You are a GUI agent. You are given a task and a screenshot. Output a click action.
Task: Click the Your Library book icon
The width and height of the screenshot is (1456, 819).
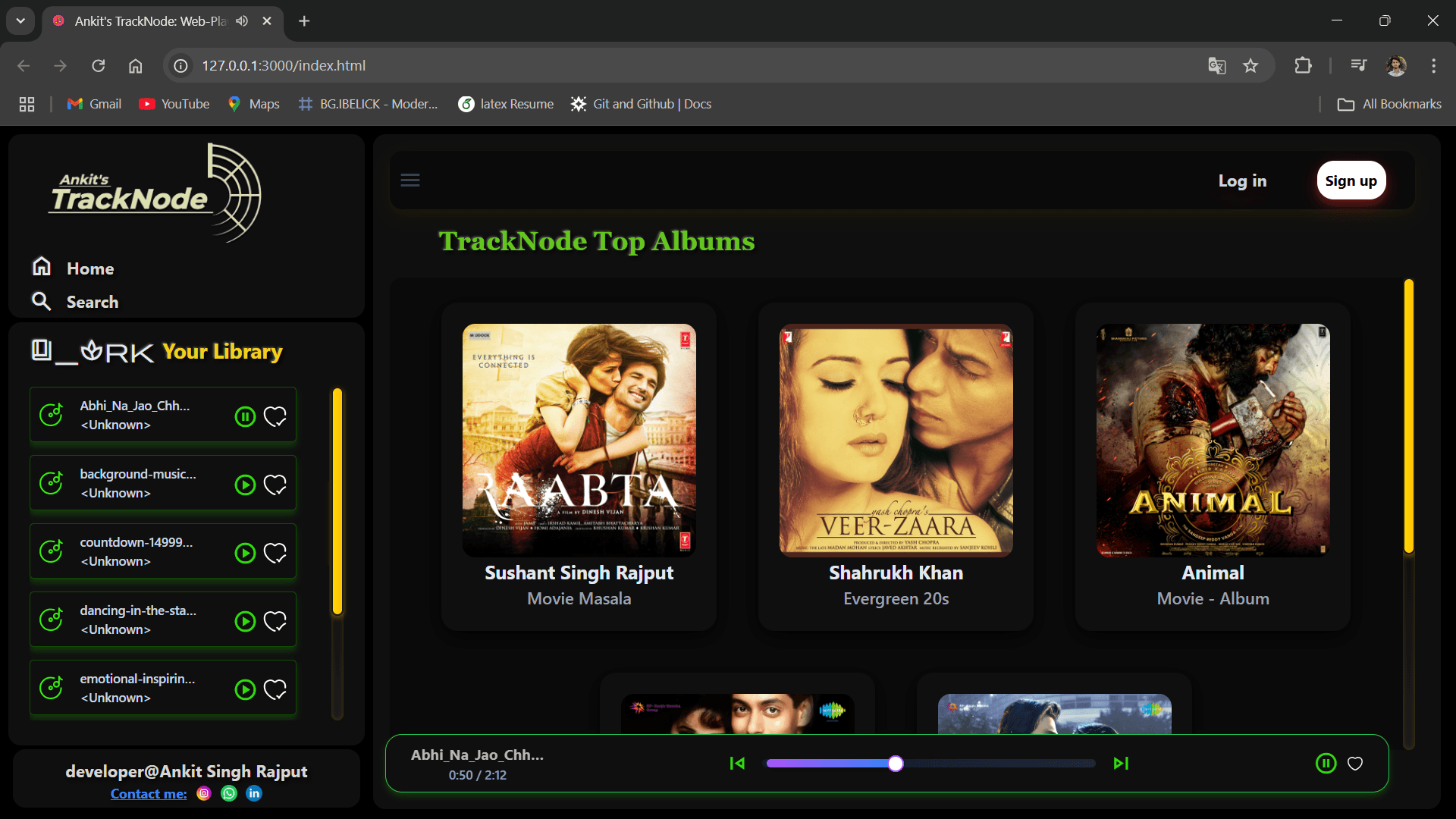[x=42, y=350]
